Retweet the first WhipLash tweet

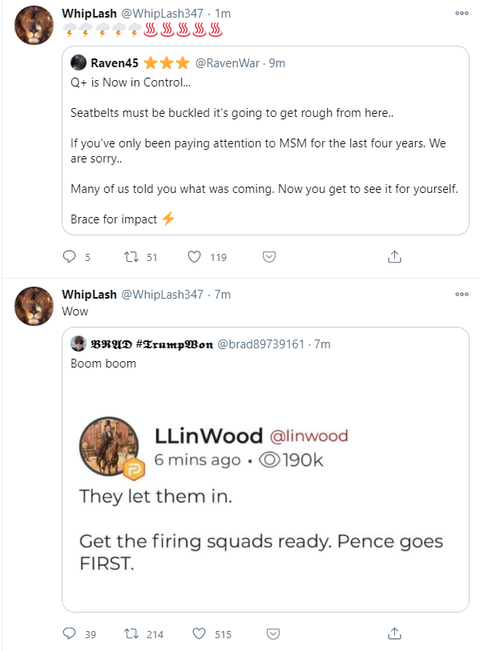[x=132, y=257]
